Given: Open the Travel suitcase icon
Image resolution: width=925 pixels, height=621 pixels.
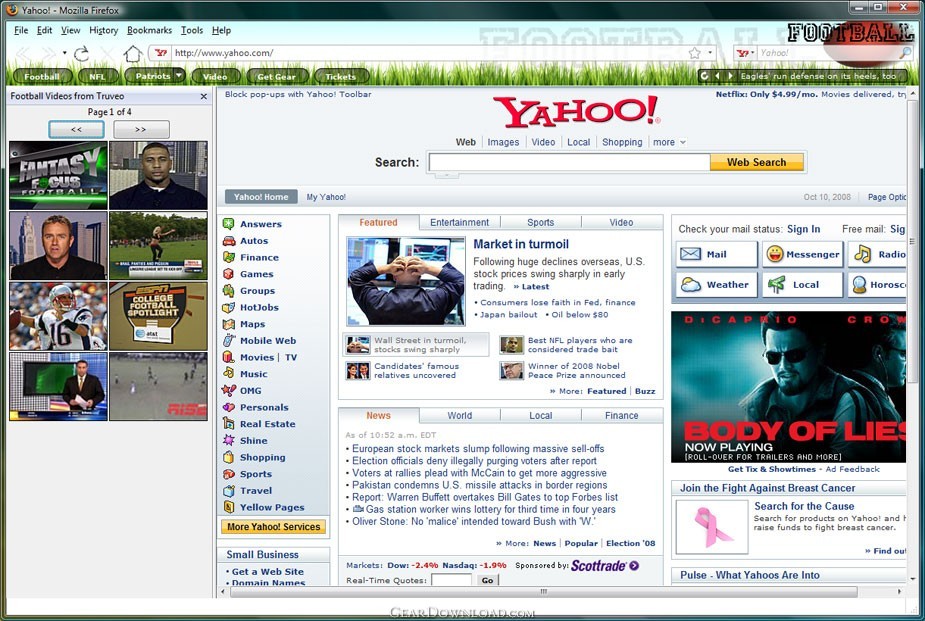Looking at the screenshot, I should [229, 490].
